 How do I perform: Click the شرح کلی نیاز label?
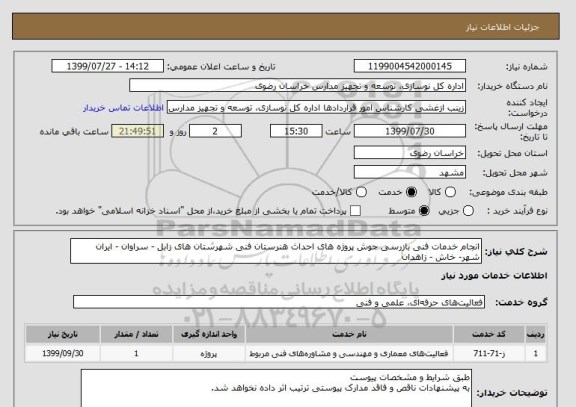click(x=516, y=252)
